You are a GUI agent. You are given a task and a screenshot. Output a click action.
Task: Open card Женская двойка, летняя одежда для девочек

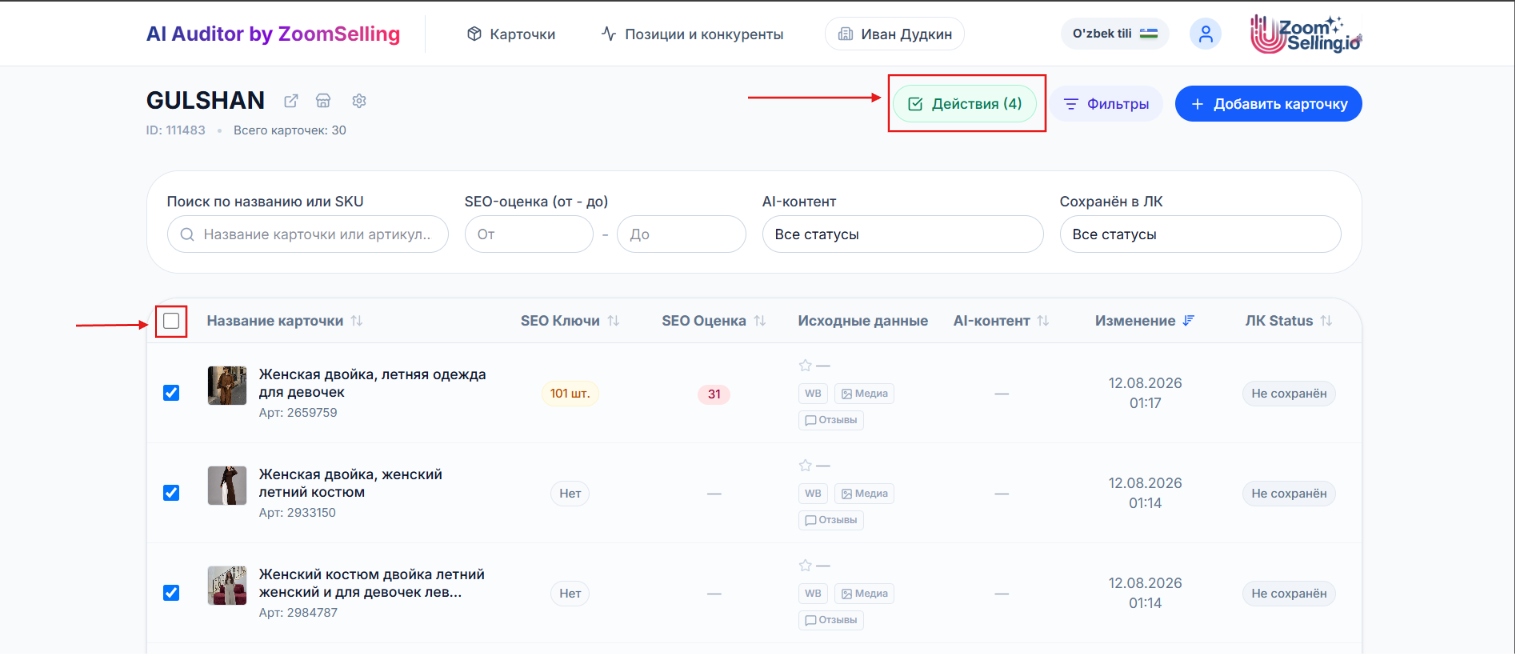click(372, 383)
